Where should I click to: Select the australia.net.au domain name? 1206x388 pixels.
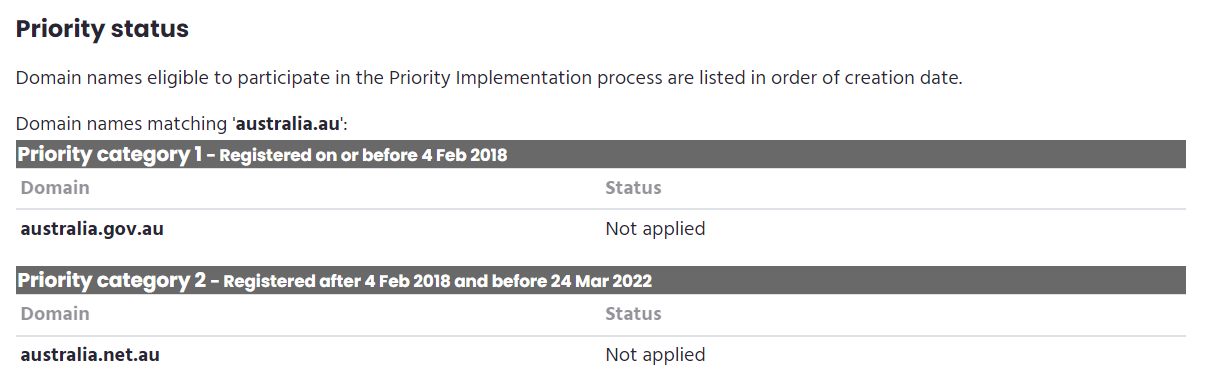coord(90,355)
